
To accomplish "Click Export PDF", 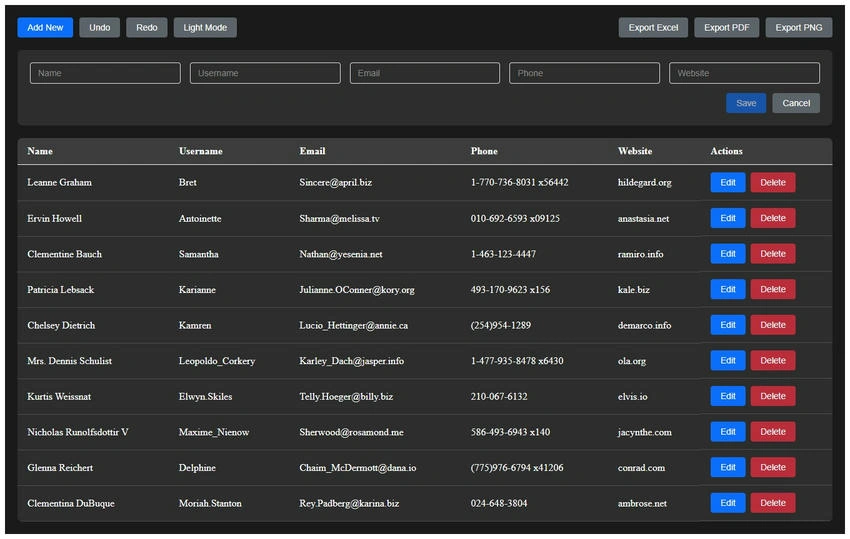I will tap(726, 28).
